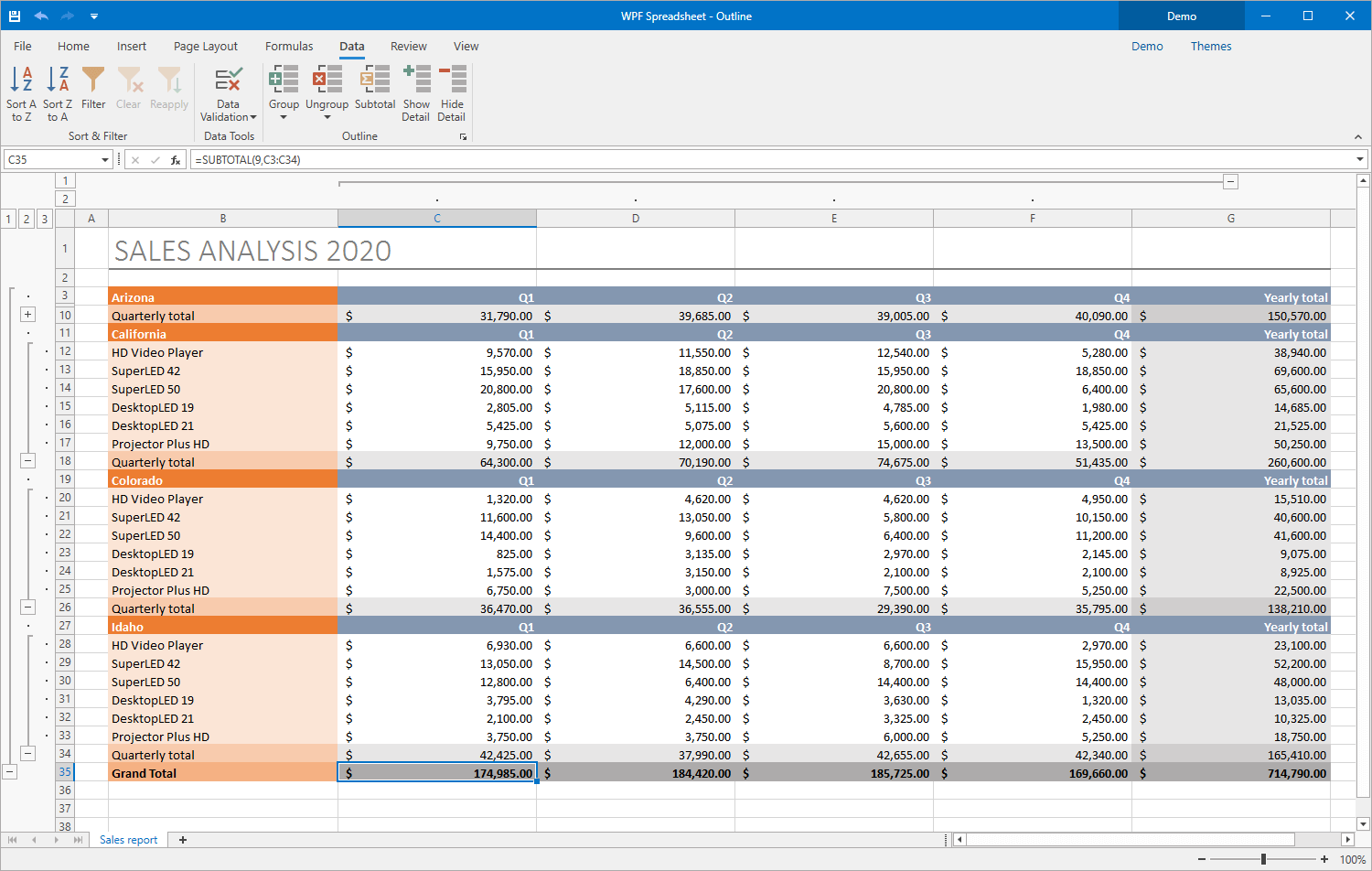Image resolution: width=1372 pixels, height=871 pixels.
Task: Click the Hide Detail icon
Action: tap(452, 81)
